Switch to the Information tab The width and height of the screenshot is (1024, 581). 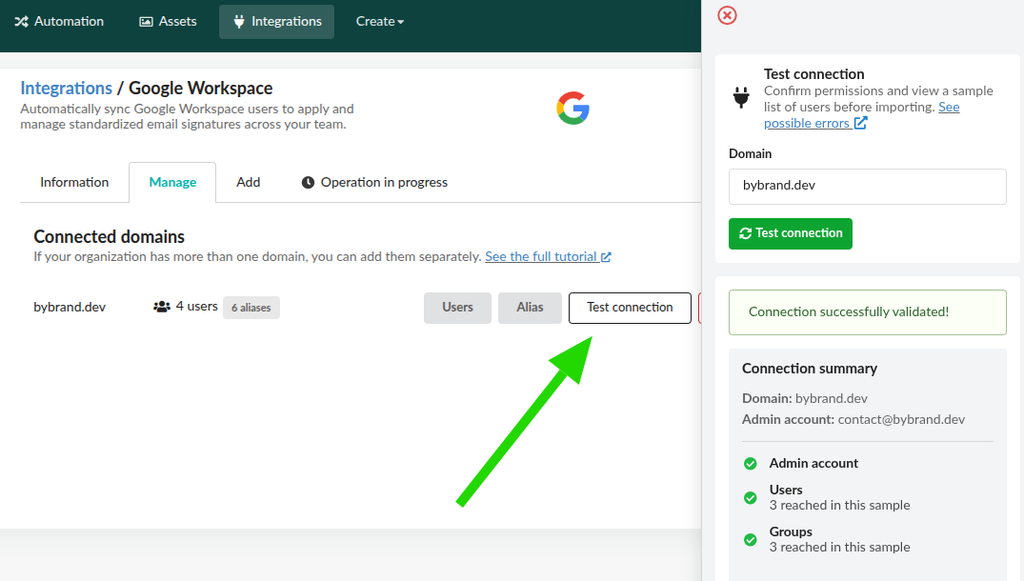[74, 183]
